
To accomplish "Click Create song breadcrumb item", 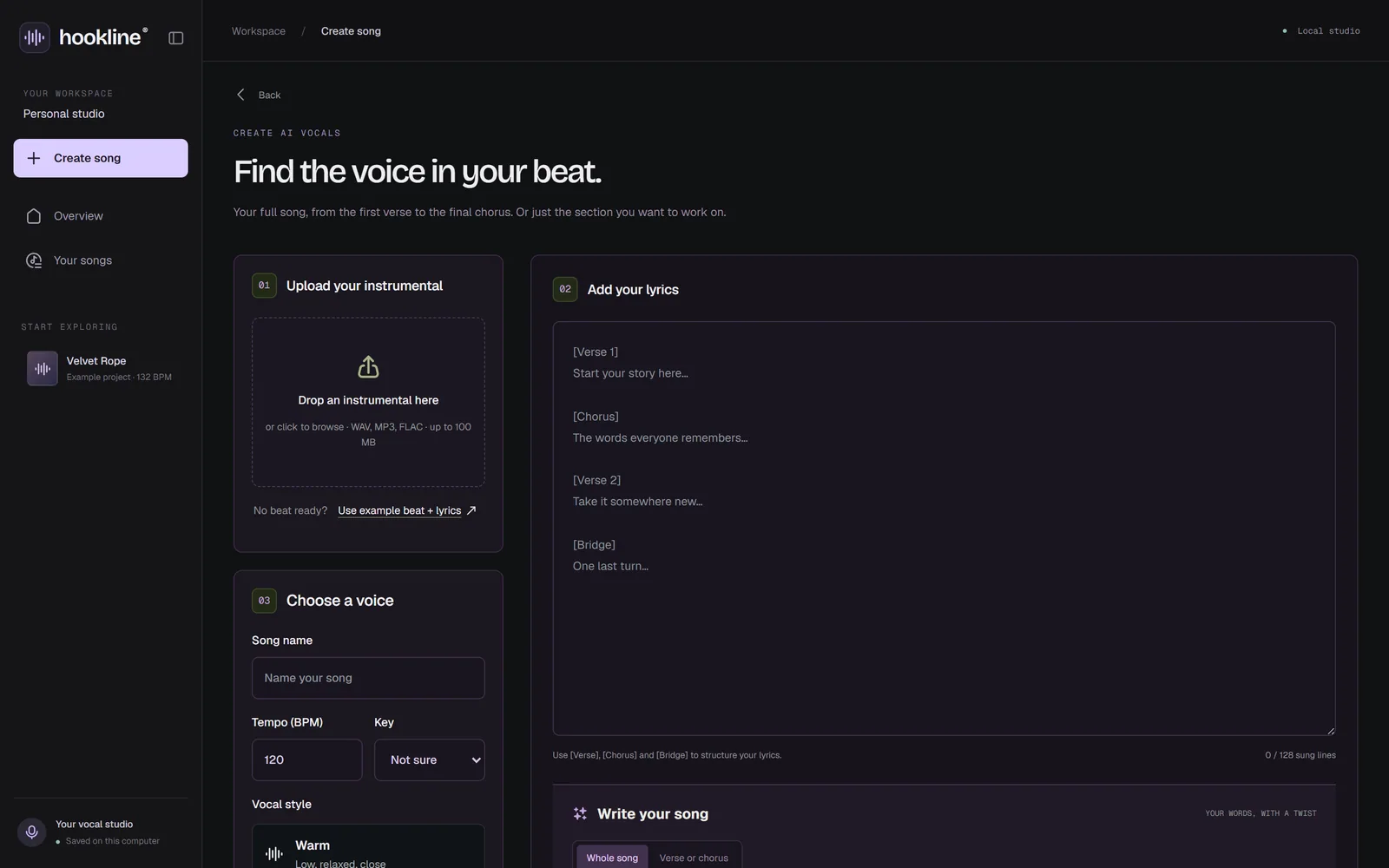I will click(x=351, y=31).
